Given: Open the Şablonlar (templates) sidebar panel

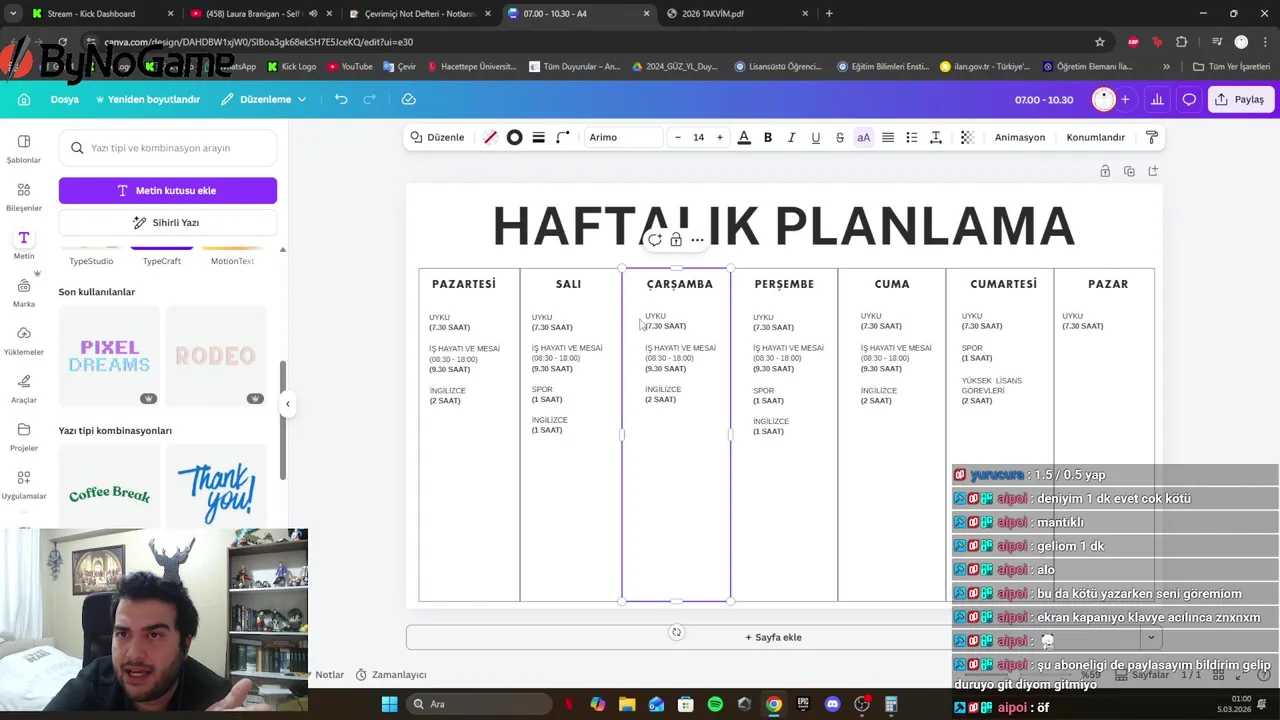Looking at the screenshot, I should tap(24, 148).
